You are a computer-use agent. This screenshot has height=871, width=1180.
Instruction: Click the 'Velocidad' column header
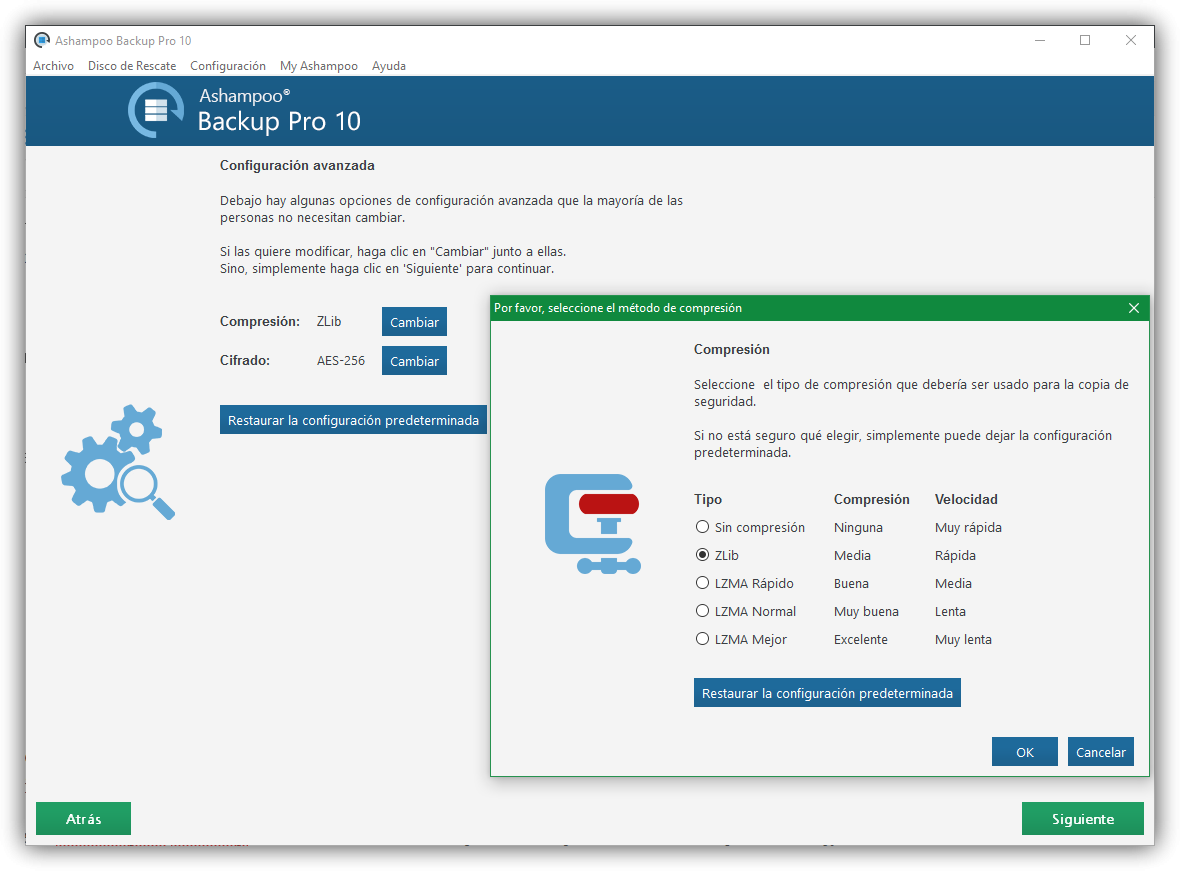(x=966, y=499)
